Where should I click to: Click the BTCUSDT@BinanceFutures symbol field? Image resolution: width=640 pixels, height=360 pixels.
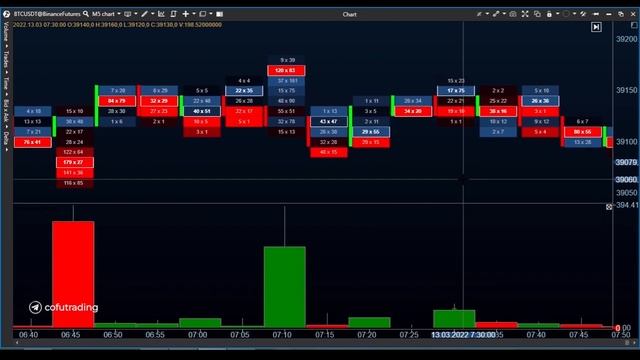click(x=47, y=14)
